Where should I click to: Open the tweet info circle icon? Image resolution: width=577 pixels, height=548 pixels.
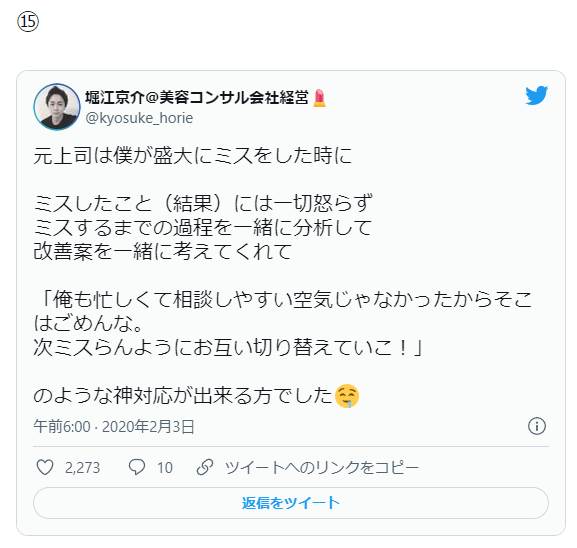tap(537, 426)
